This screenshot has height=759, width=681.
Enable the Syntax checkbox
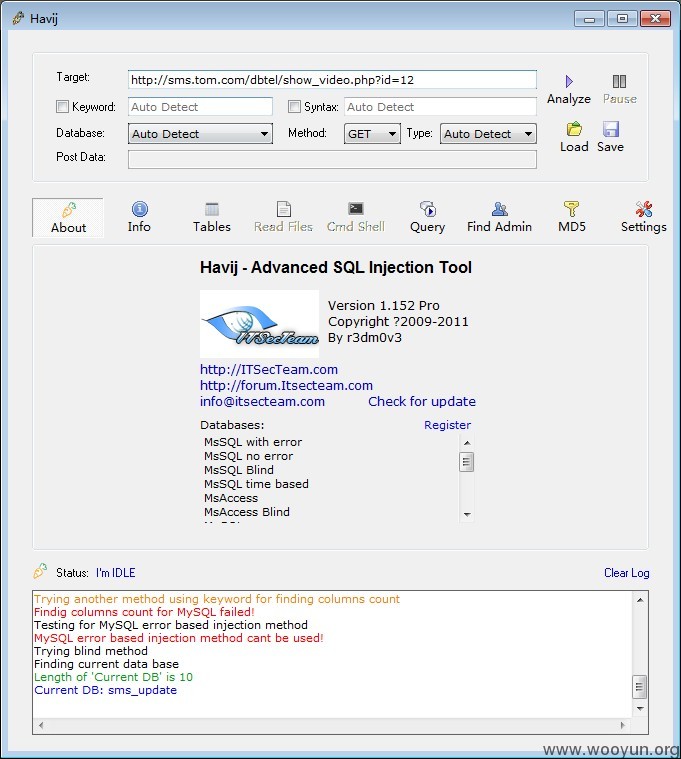tap(294, 106)
